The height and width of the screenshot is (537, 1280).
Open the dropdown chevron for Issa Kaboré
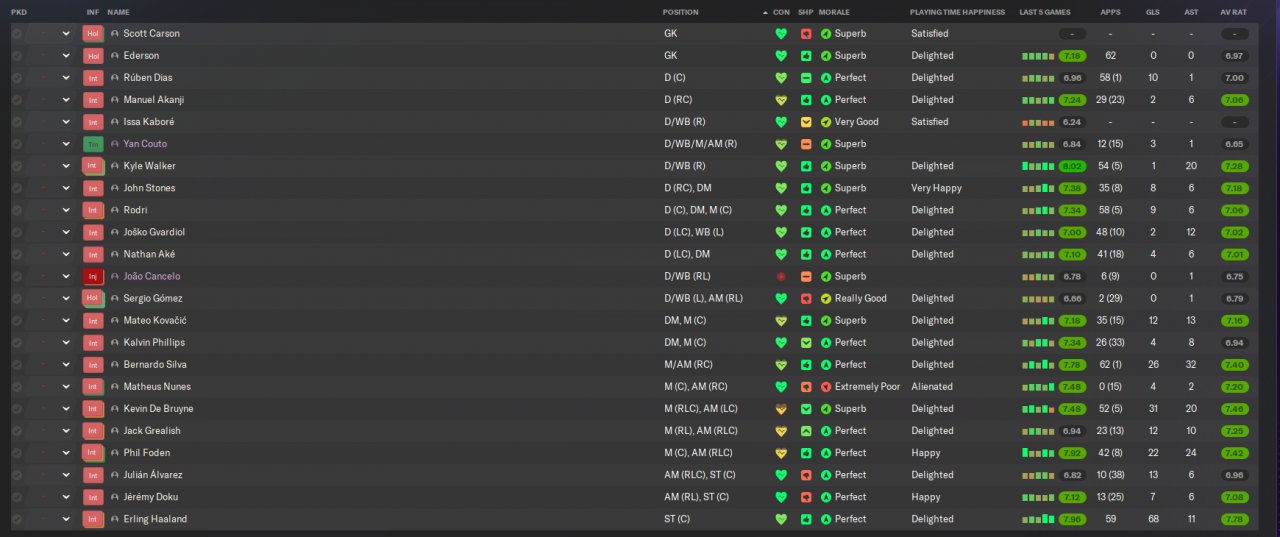click(66, 122)
